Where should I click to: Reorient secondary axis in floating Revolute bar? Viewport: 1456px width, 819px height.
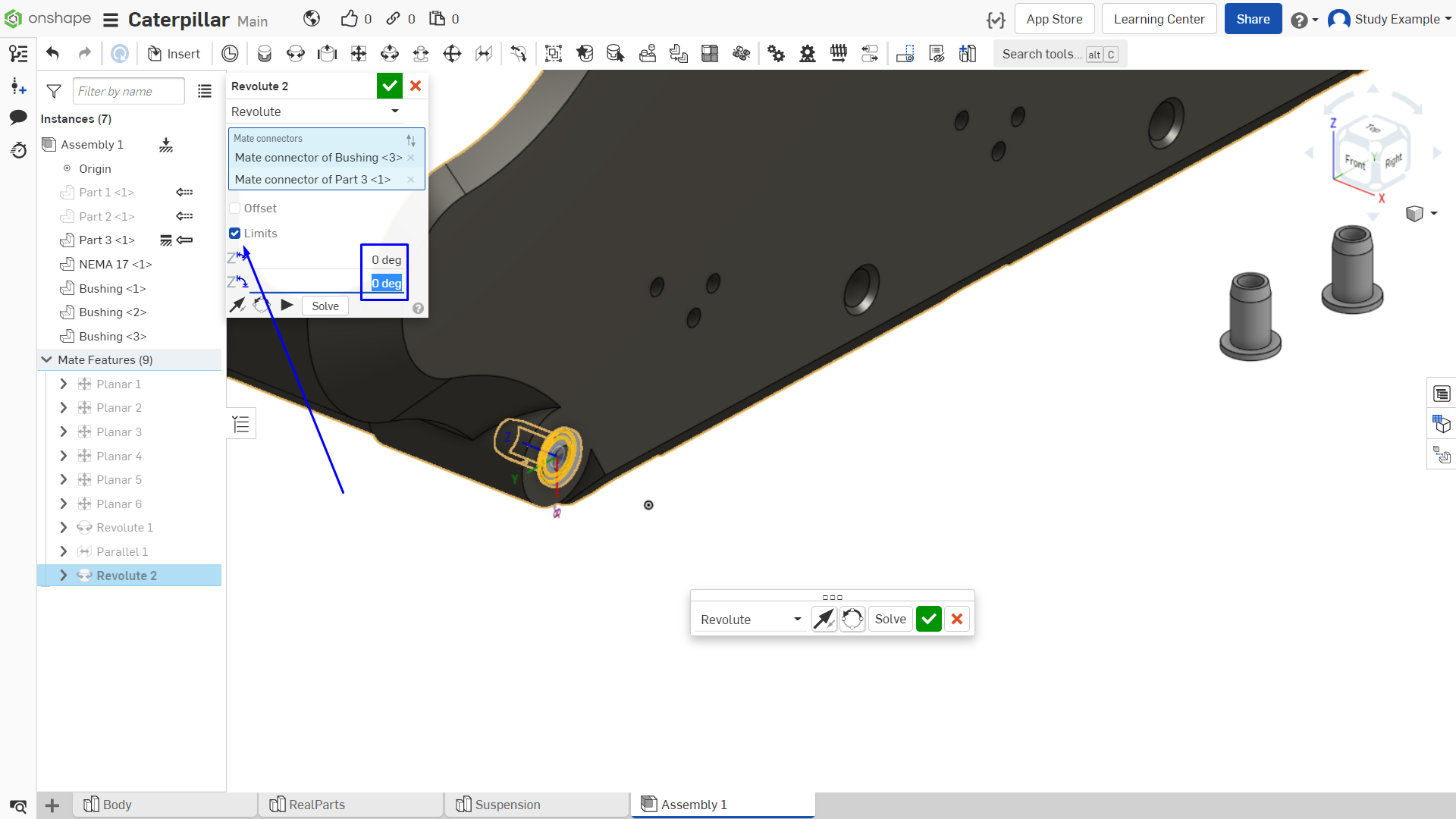(x=852, y=620)
